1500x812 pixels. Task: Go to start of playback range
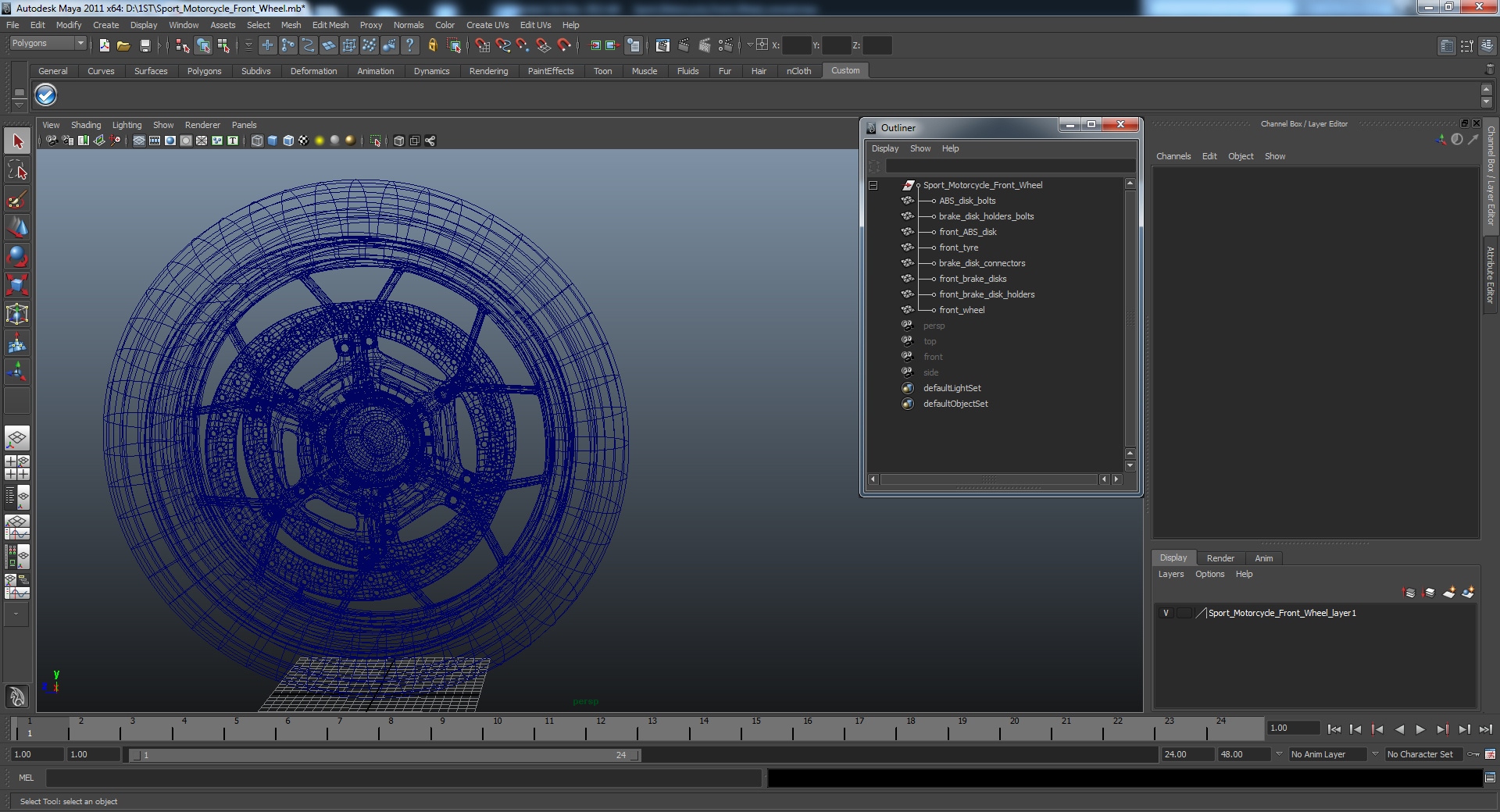tap(1334, 729)
